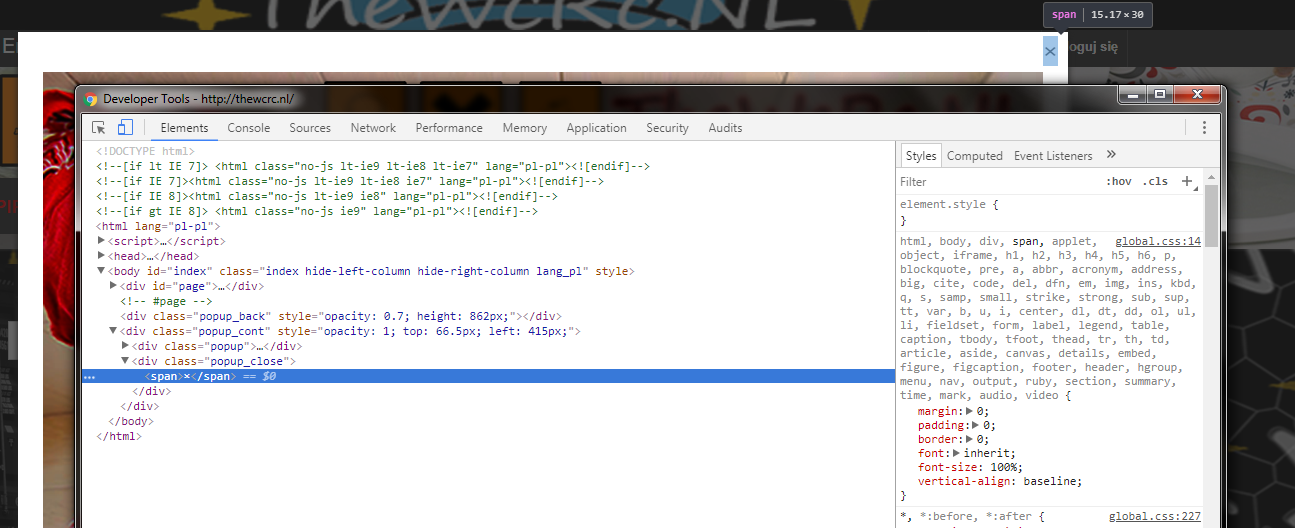Collapse the body id="index" node

(x=101, y=271)
